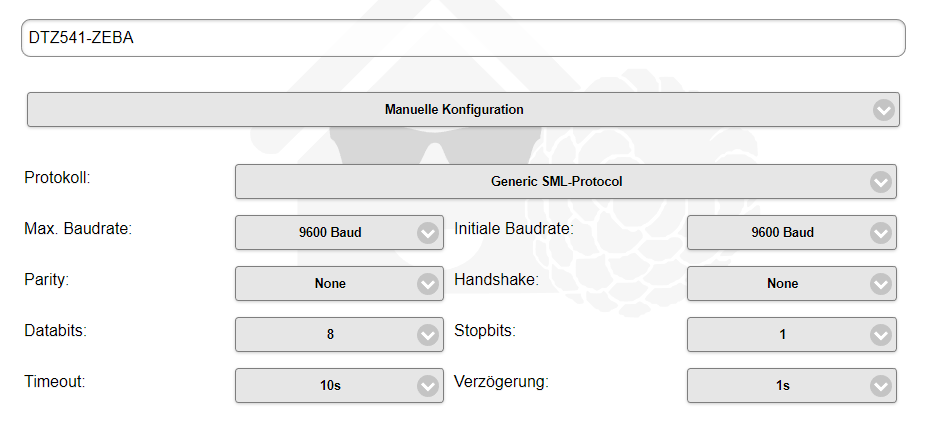Click the chevron icon of the Databits selector
Viewport: 925px width, 430px height.
tap(428, 335)
